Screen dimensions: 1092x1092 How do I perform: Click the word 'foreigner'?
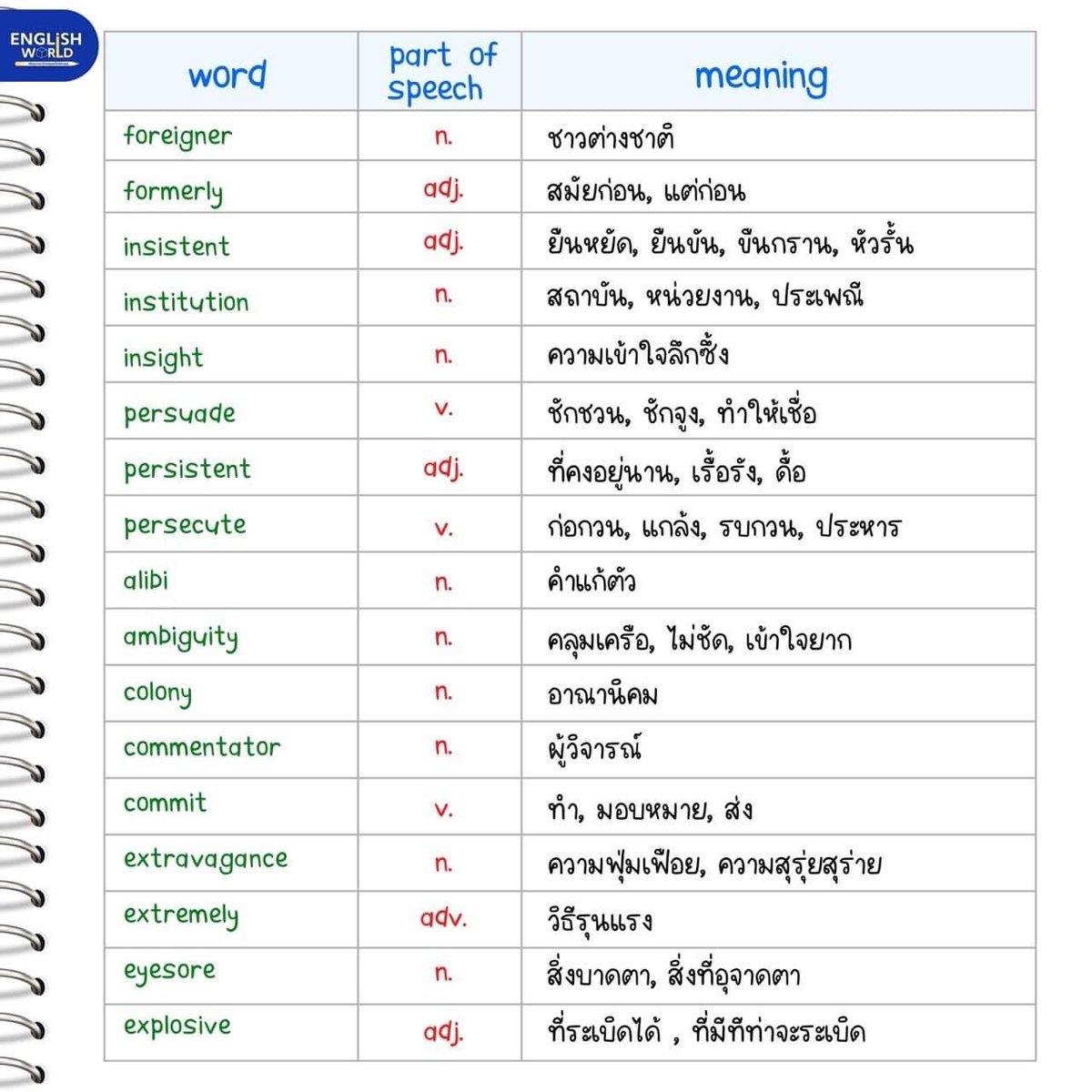click(x=177, y=136)
